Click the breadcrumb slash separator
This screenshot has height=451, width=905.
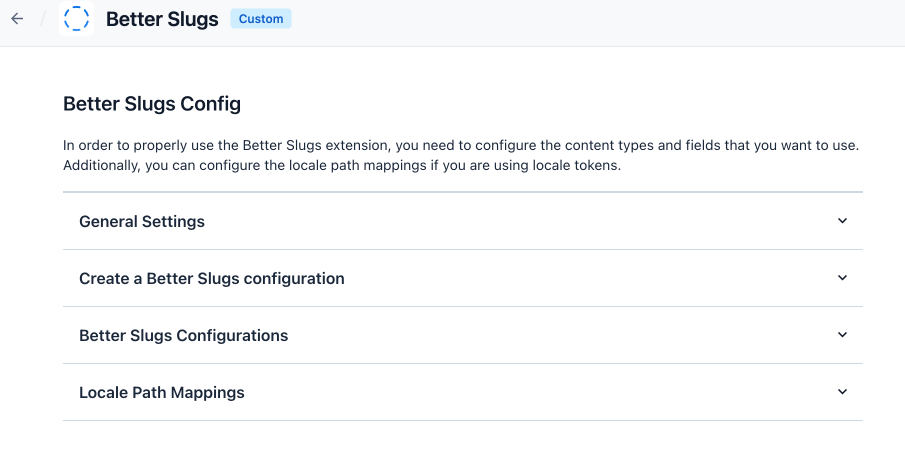[43, 19]
